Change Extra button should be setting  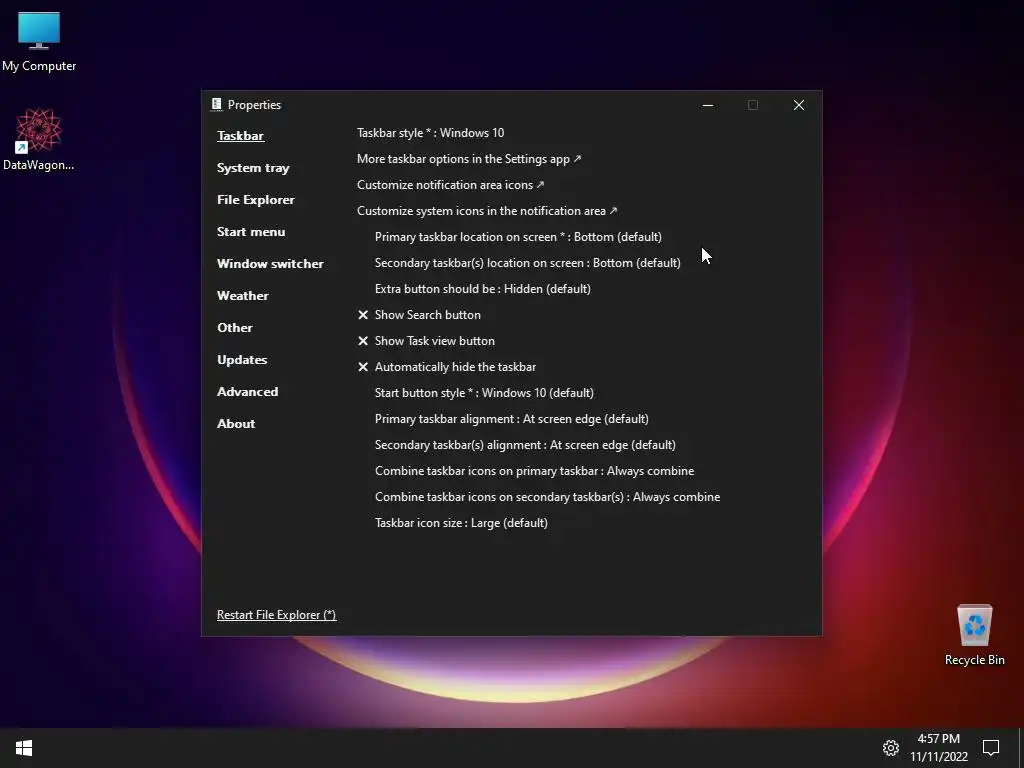(483, 289)
